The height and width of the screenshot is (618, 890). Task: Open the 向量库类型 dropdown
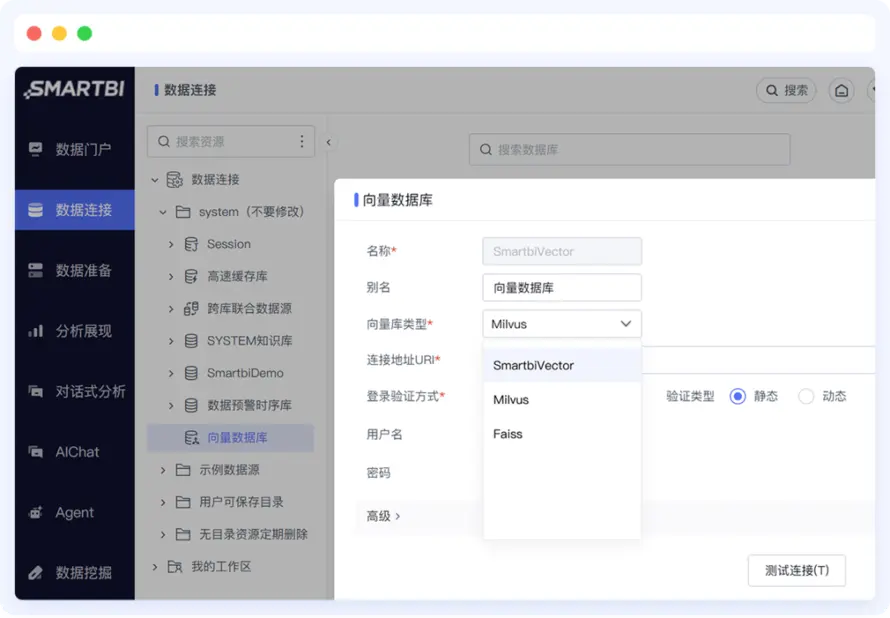[561, 324]
